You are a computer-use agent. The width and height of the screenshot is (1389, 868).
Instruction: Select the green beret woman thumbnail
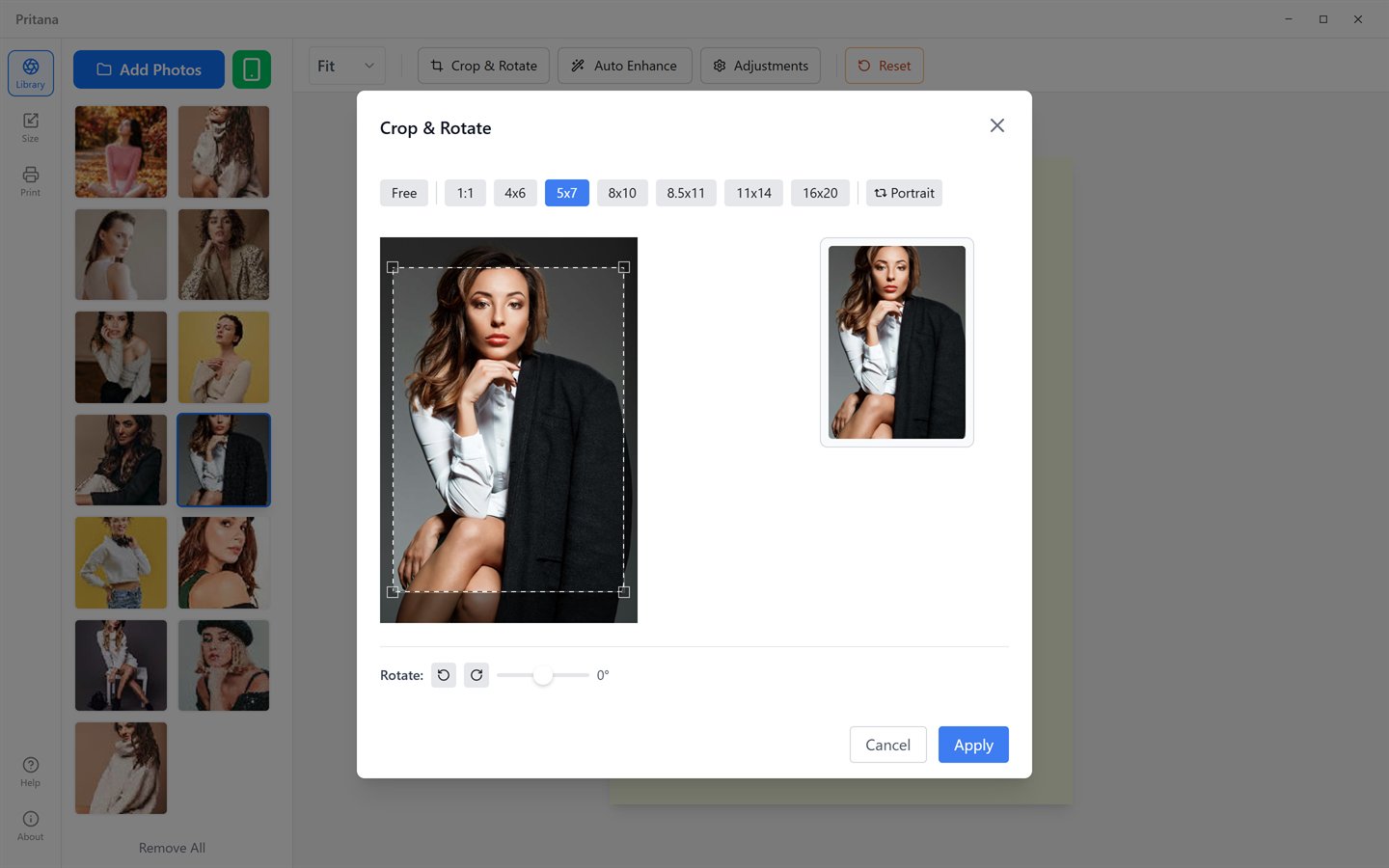(x=224, y=665)
